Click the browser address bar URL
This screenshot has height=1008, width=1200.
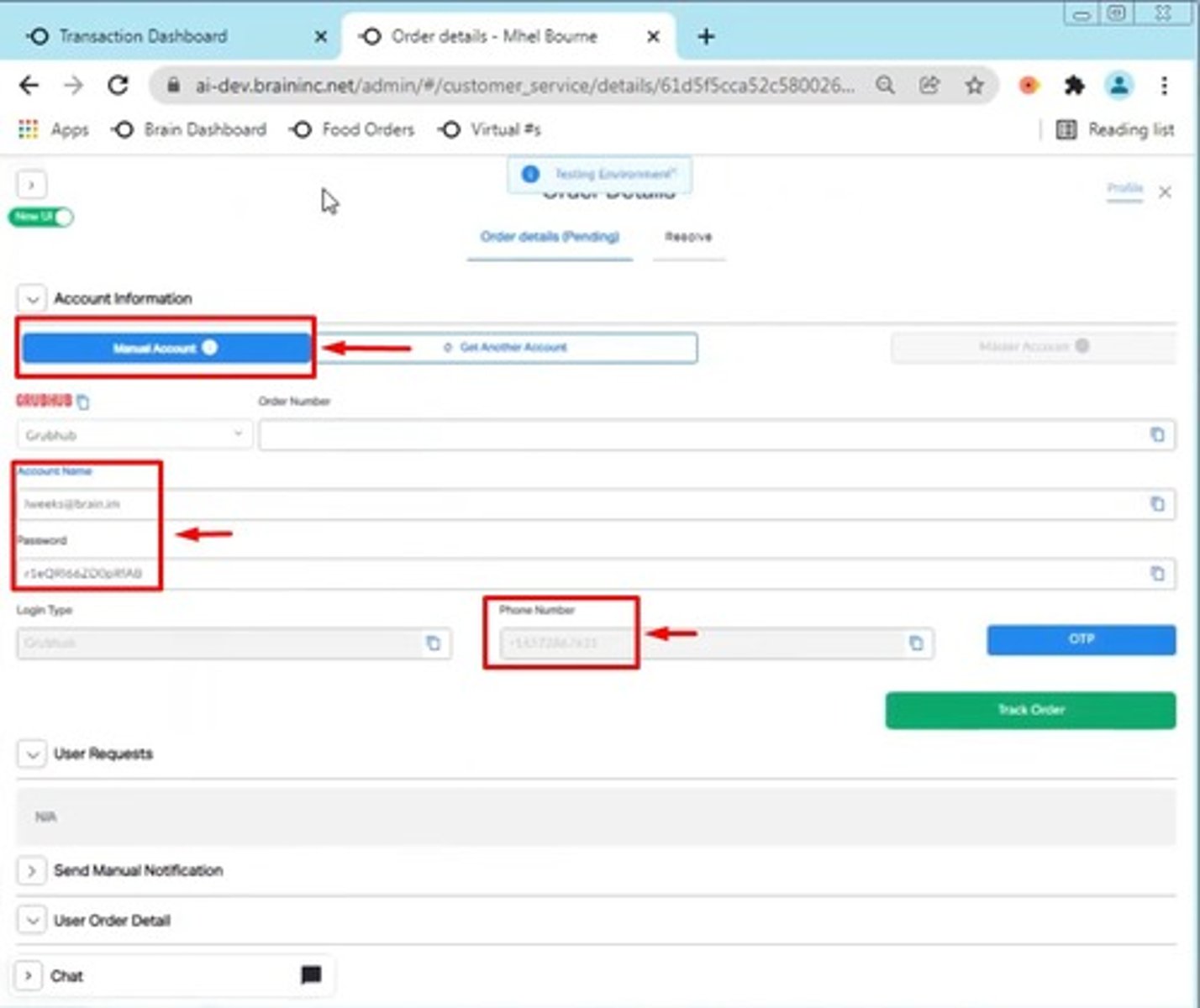coord(524,85)
